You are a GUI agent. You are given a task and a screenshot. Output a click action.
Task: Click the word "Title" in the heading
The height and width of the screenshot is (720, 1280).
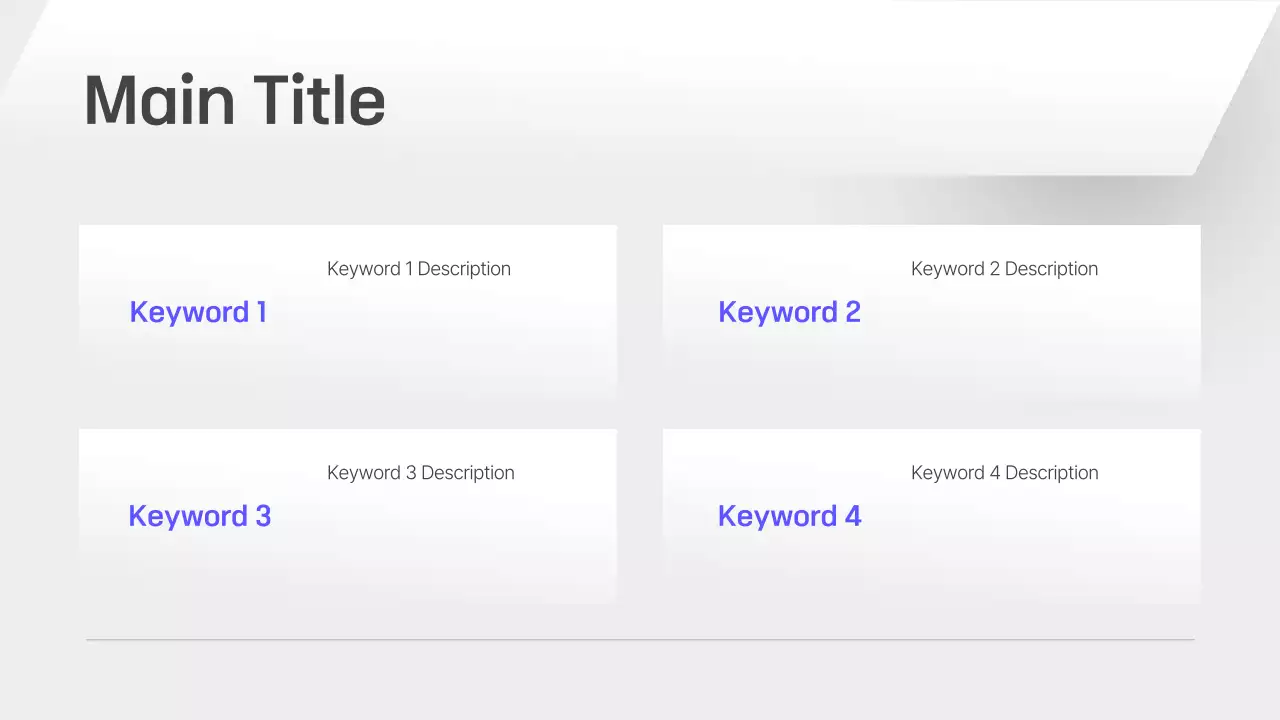pos(319,101)
